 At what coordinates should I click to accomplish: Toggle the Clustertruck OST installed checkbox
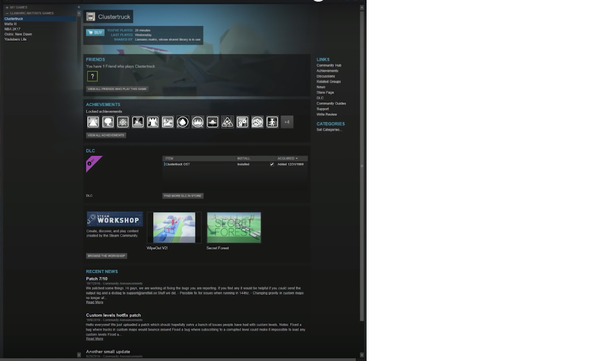(x=272, y=165)
